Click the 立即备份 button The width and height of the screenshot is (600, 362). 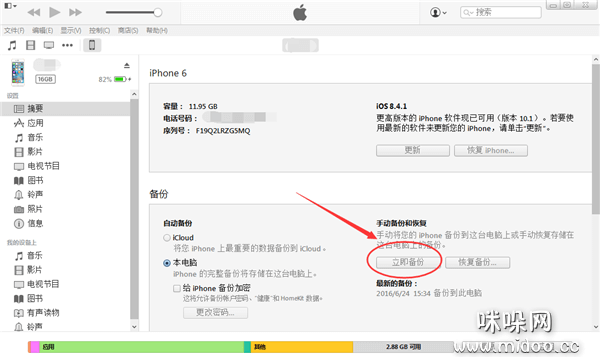click(408, 263)
